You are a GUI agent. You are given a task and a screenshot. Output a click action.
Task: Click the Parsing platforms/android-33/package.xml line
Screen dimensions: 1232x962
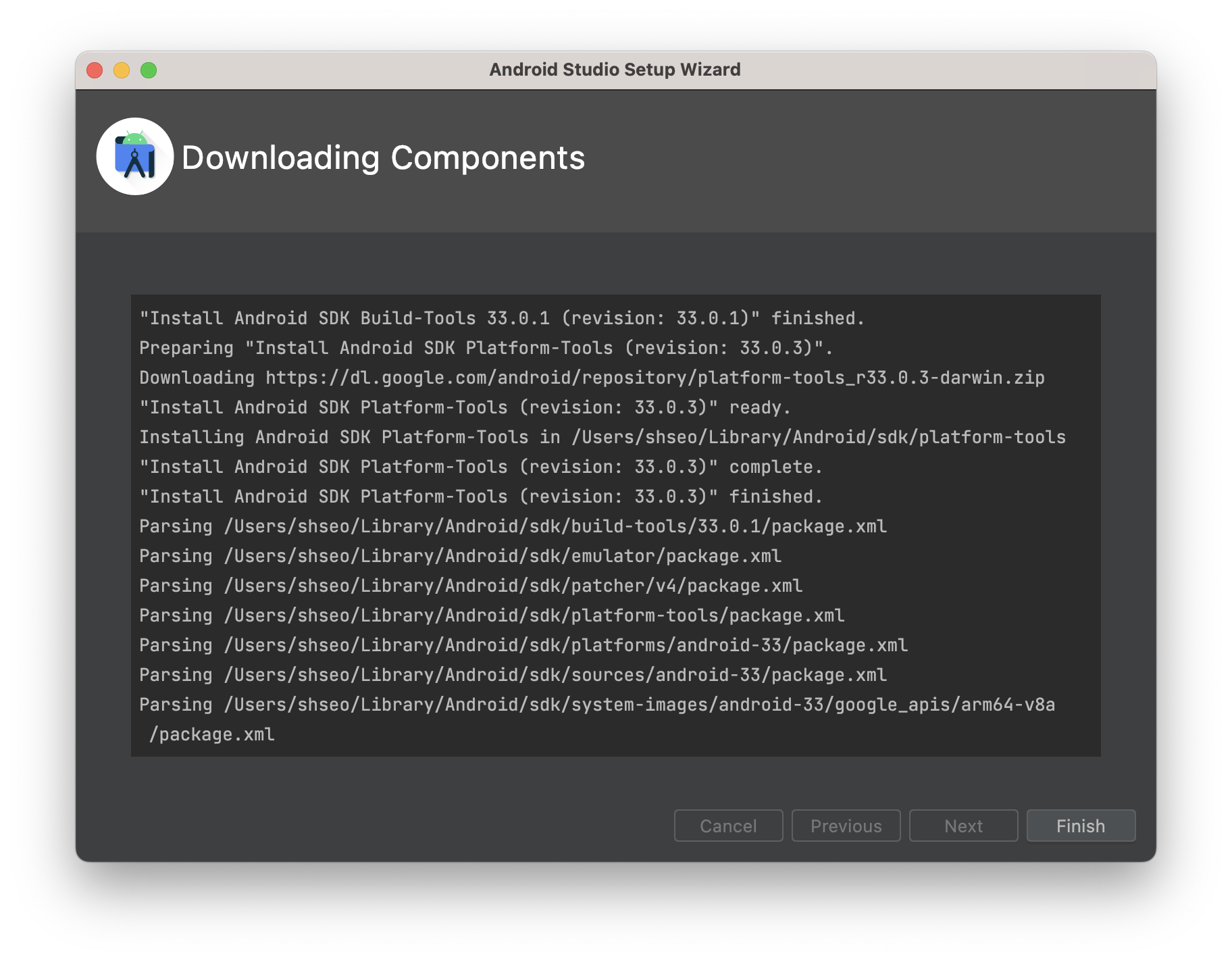523,645
